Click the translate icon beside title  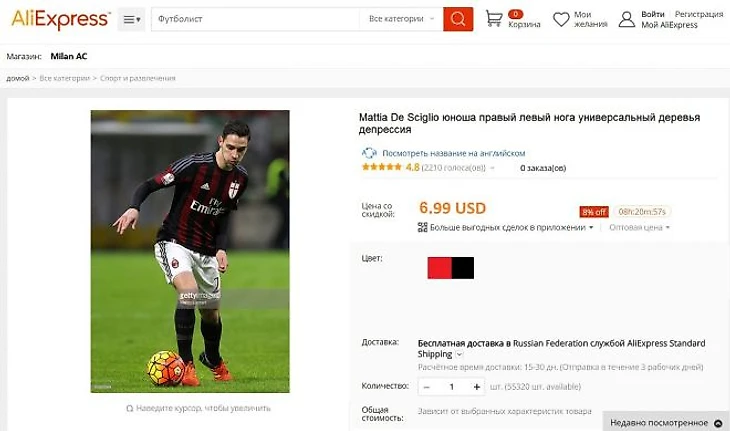[369, 153]
